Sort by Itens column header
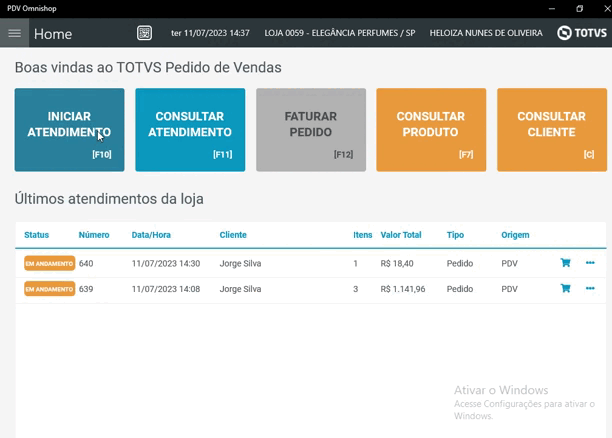 [x=363, y=235]
